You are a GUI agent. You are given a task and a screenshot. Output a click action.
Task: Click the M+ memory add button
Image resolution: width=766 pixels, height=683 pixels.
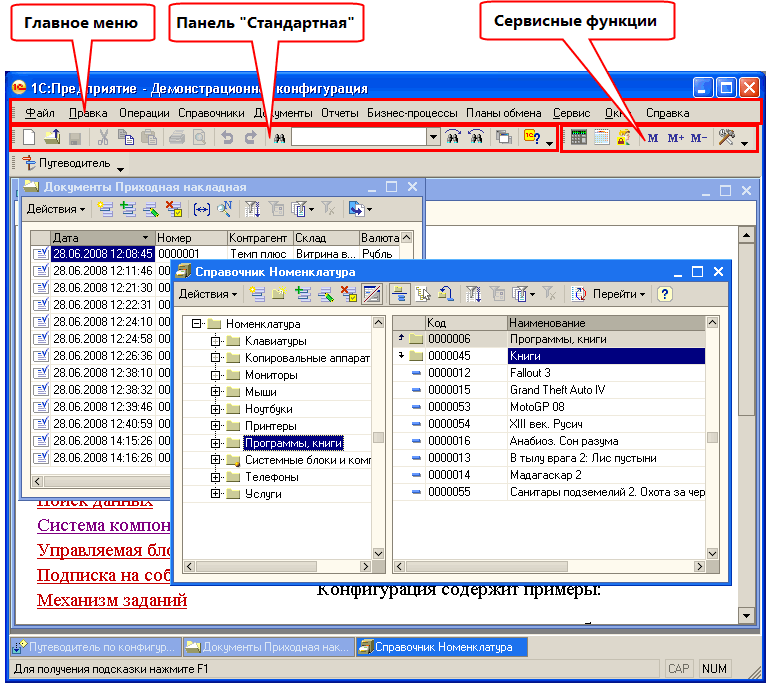pyautogui.click(x=676, y=139)
